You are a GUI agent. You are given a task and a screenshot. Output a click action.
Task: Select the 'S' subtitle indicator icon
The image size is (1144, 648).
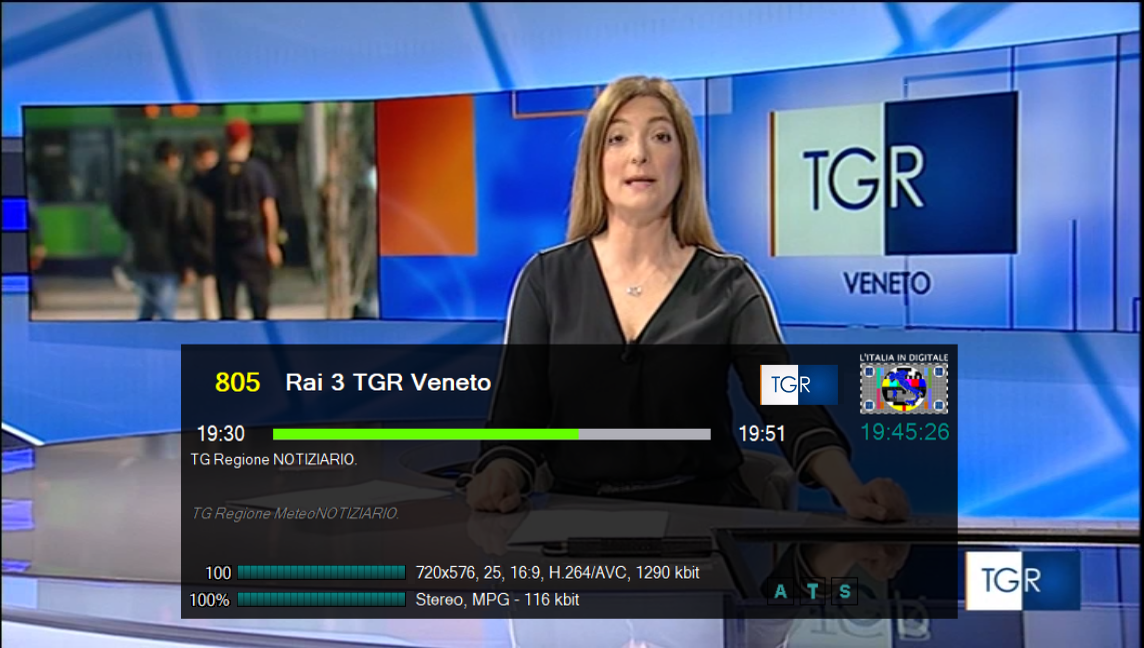pos(845,592)
